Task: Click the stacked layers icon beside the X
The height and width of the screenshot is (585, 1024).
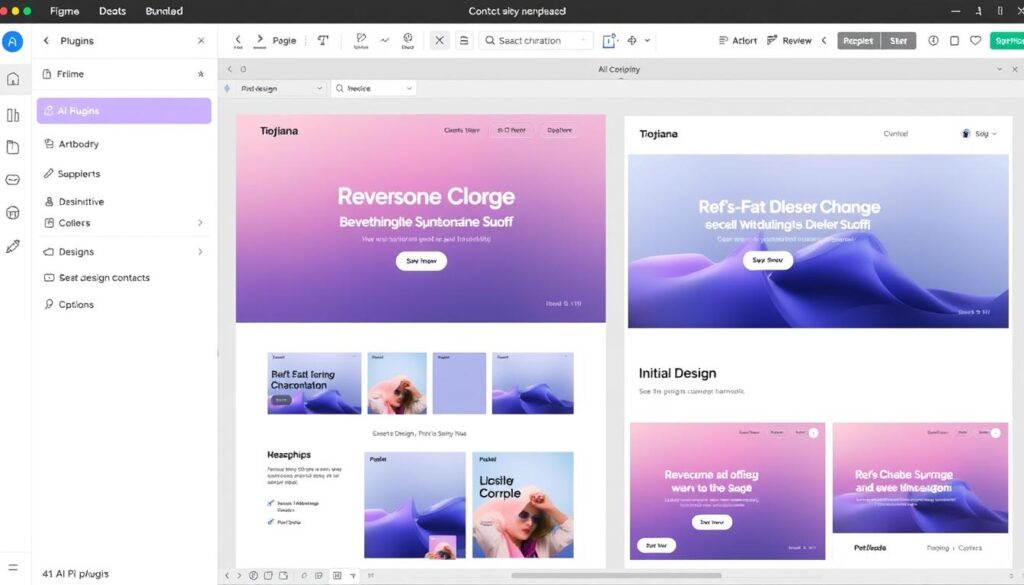Action: tap(464, 40)
